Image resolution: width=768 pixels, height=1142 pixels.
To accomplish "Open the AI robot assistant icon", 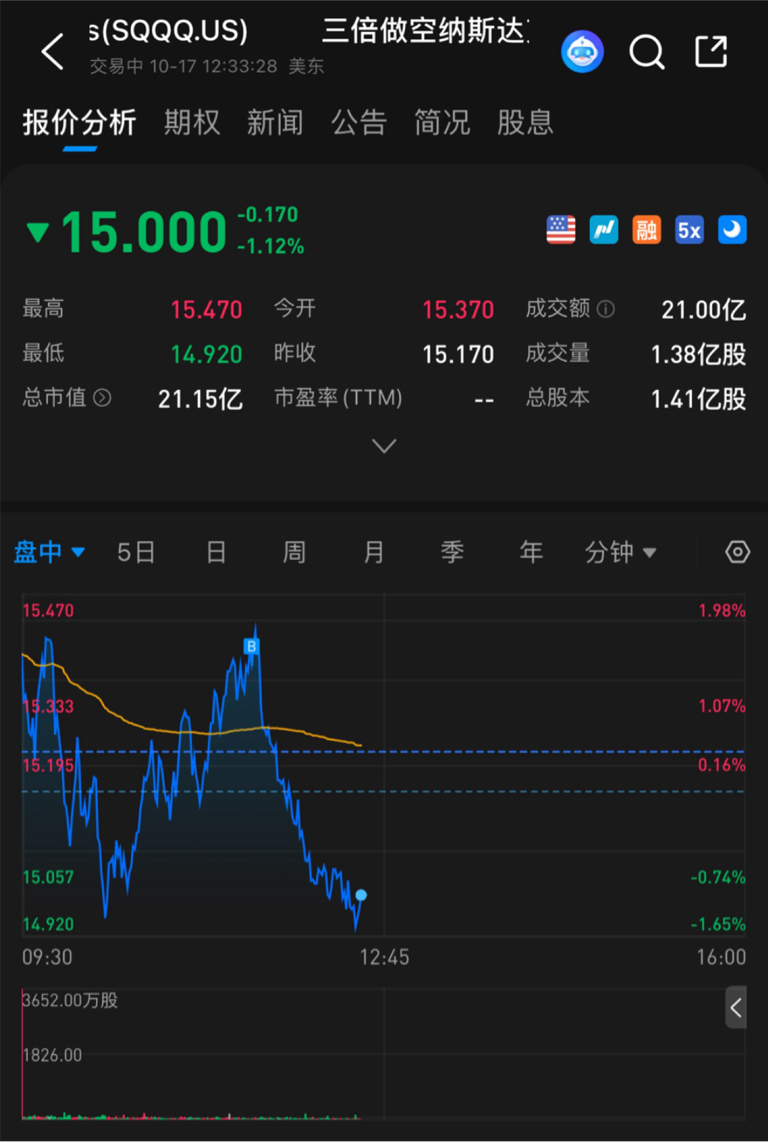I will point(582,52).
